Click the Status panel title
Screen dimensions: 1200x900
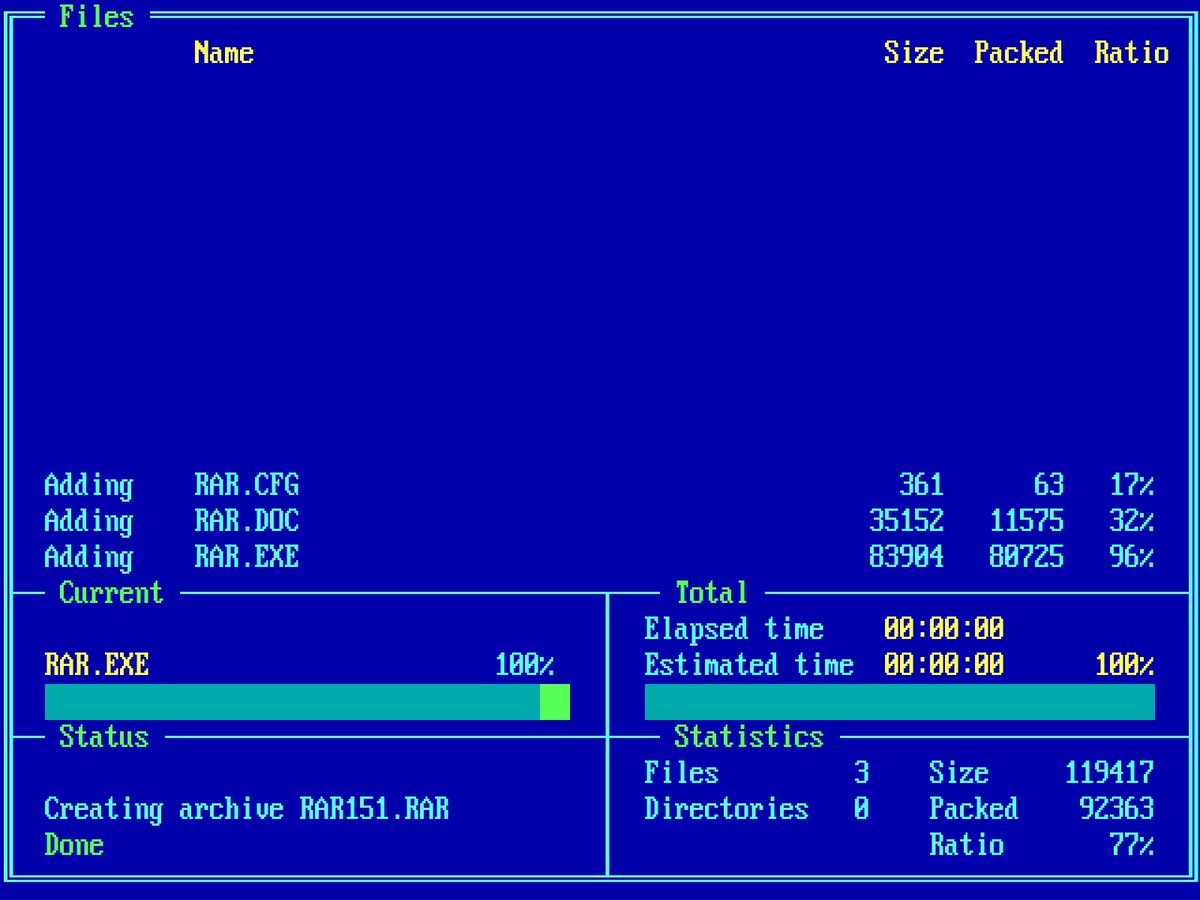coord(104,737)
